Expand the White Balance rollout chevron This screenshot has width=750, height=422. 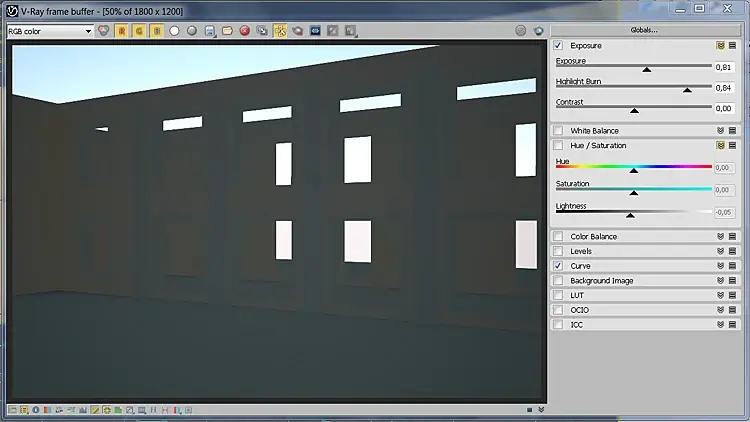[x=721, y=131]
